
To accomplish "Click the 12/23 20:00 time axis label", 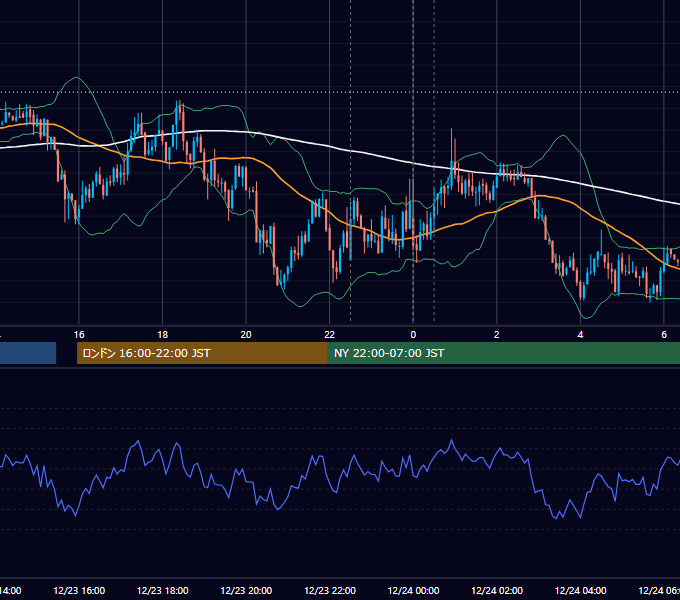I will [x=246, y=590].
